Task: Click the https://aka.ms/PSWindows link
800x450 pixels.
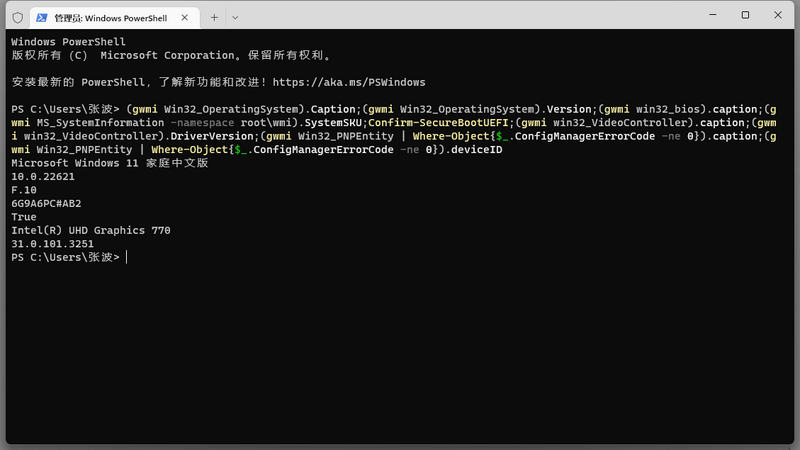Action: [x=349, y=82]
